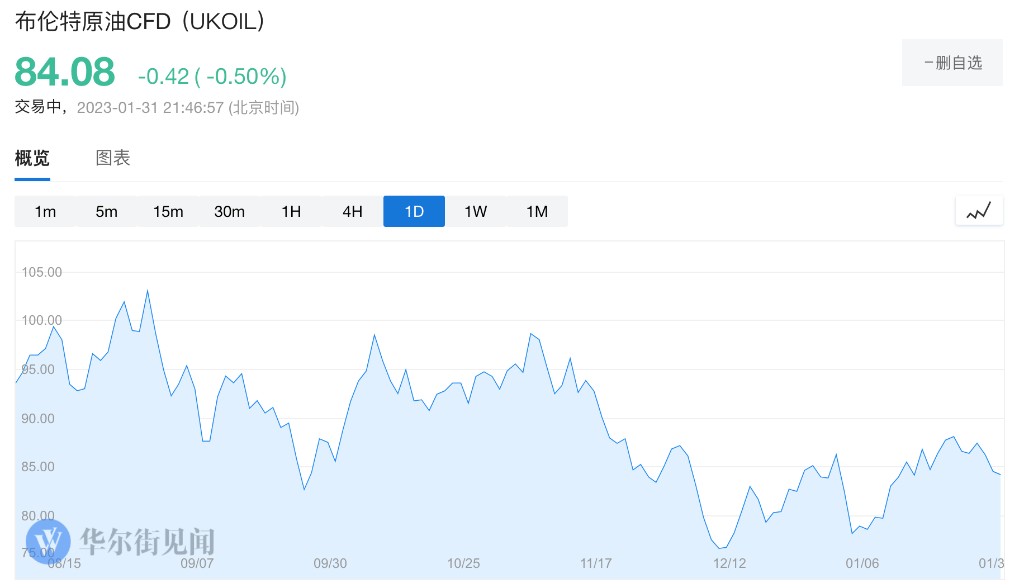This screenshot has height=588, width=1024.
Task: Click the 删自选 remove-from-watchlist button
Action: 952,63
